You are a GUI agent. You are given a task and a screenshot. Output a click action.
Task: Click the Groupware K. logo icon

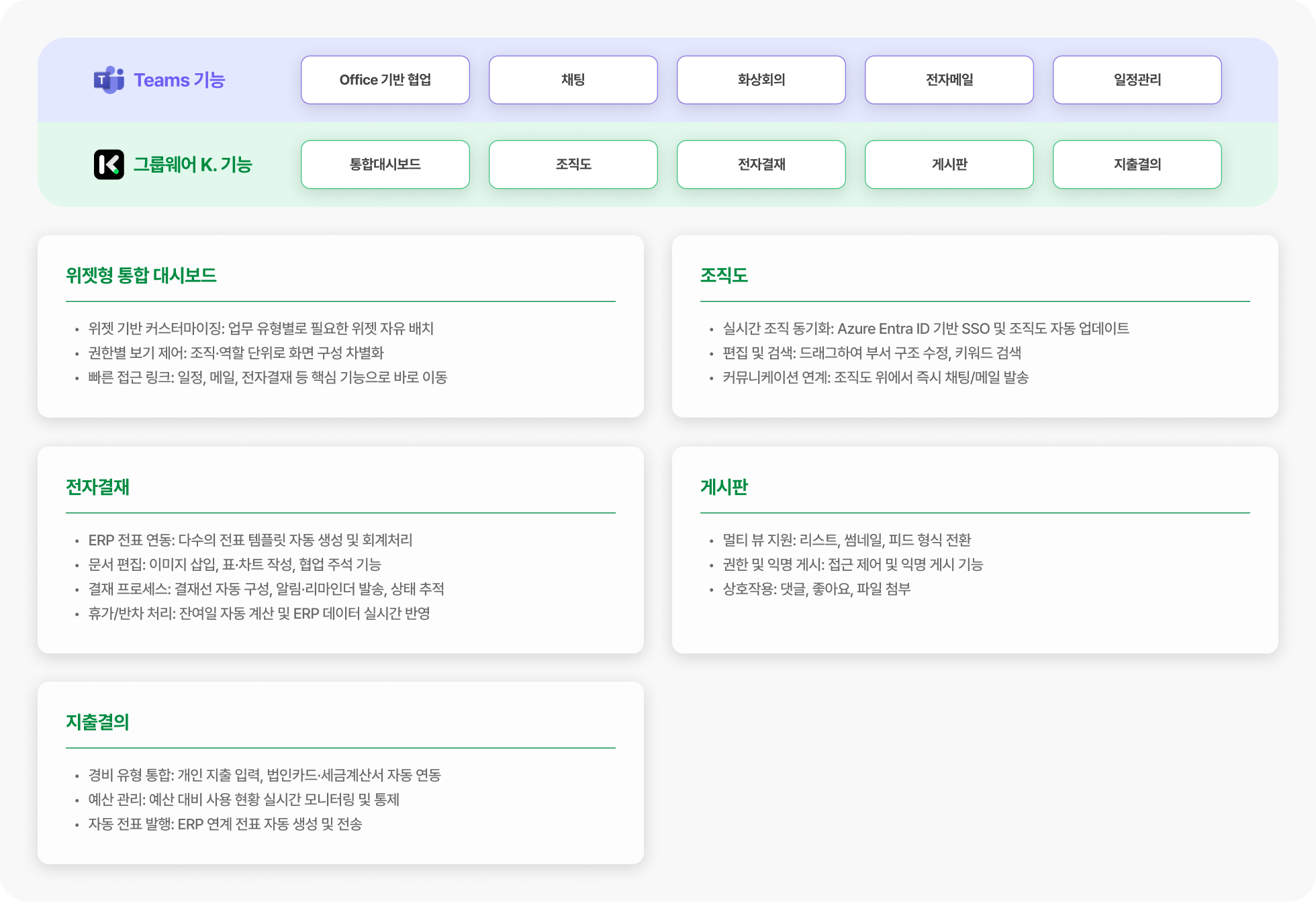click(109, 165)
